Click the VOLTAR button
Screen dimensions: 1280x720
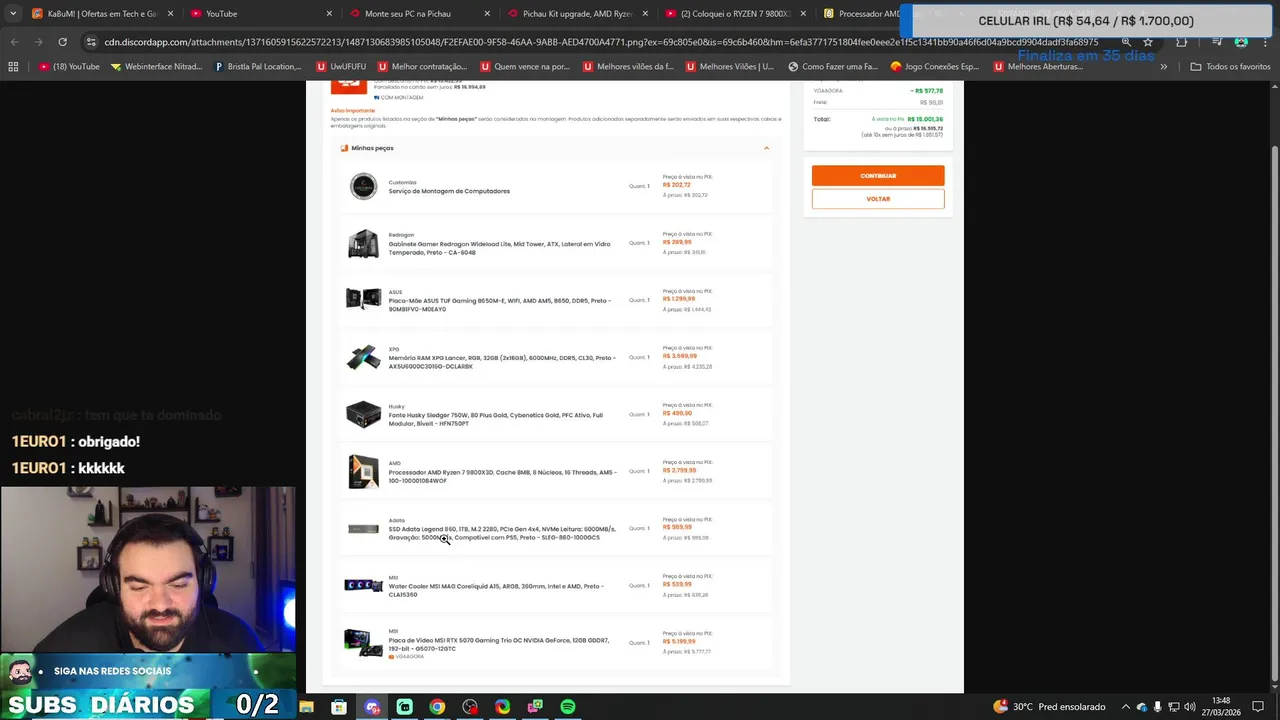point(878,199)
